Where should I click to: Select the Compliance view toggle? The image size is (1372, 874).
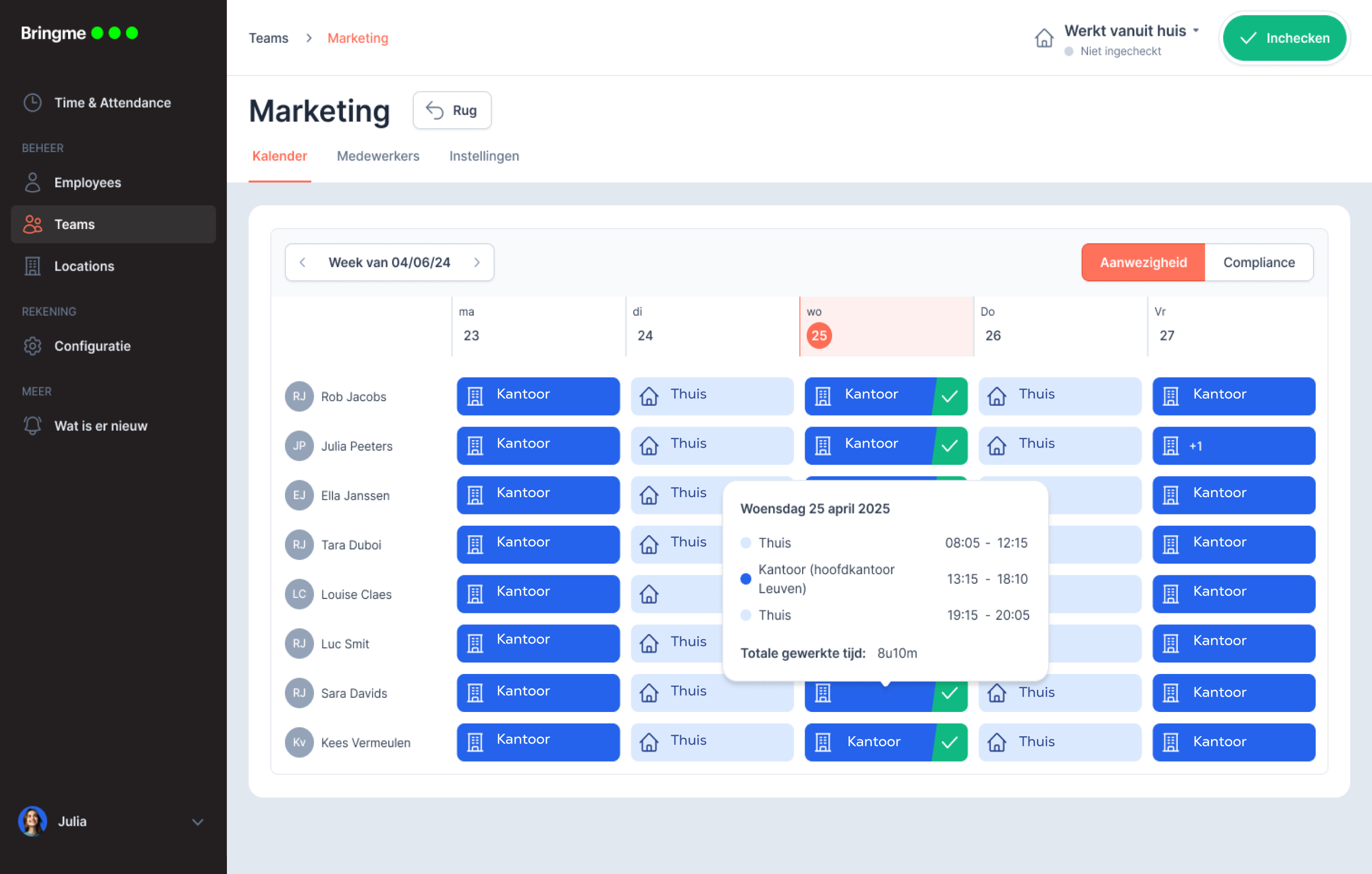pos(1259,262)
